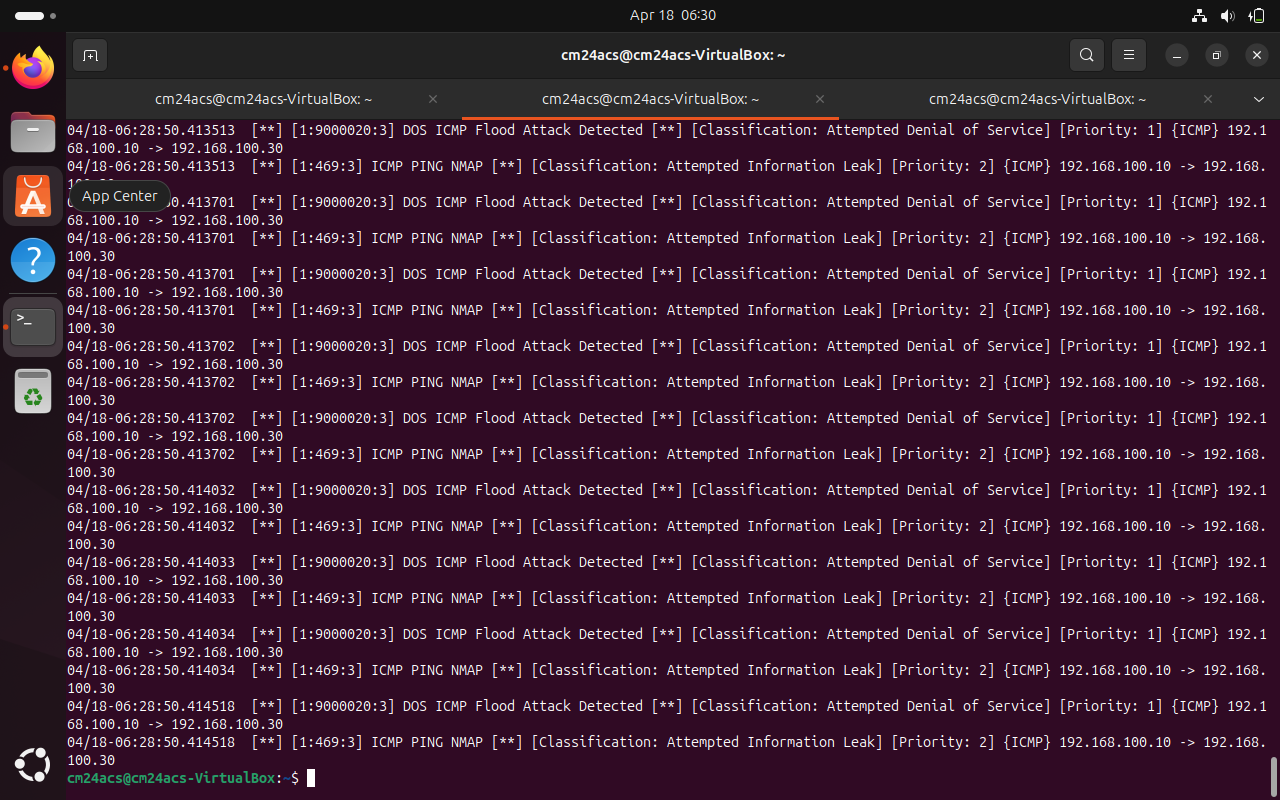Close the third terminal tab
1280x800 pixels.
1207,99
